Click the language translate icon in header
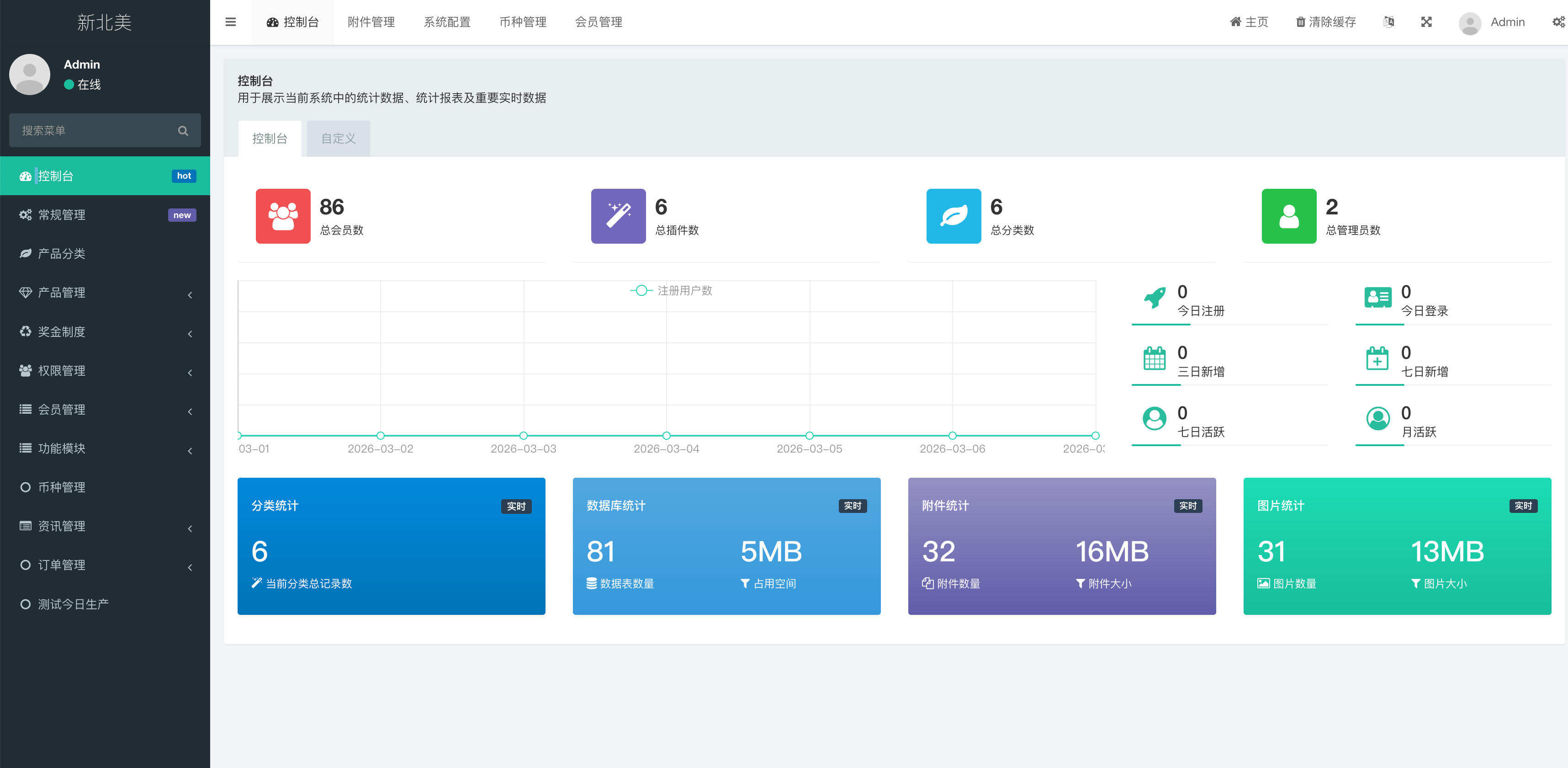Image resolution: width=1568 pixels, height=768 pixels. click(1388, 22)
